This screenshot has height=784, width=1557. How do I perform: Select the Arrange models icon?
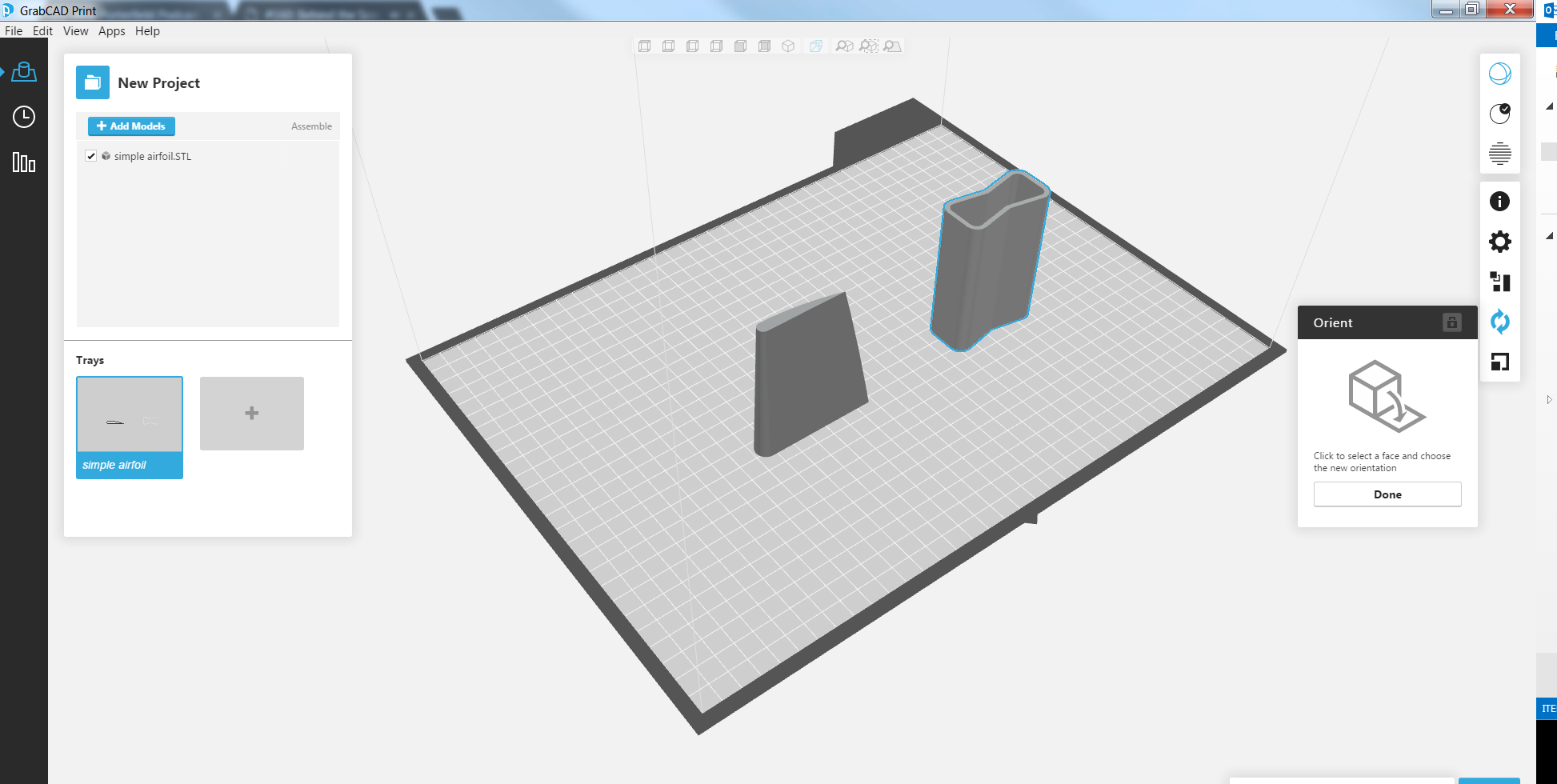coord(1500,282)
